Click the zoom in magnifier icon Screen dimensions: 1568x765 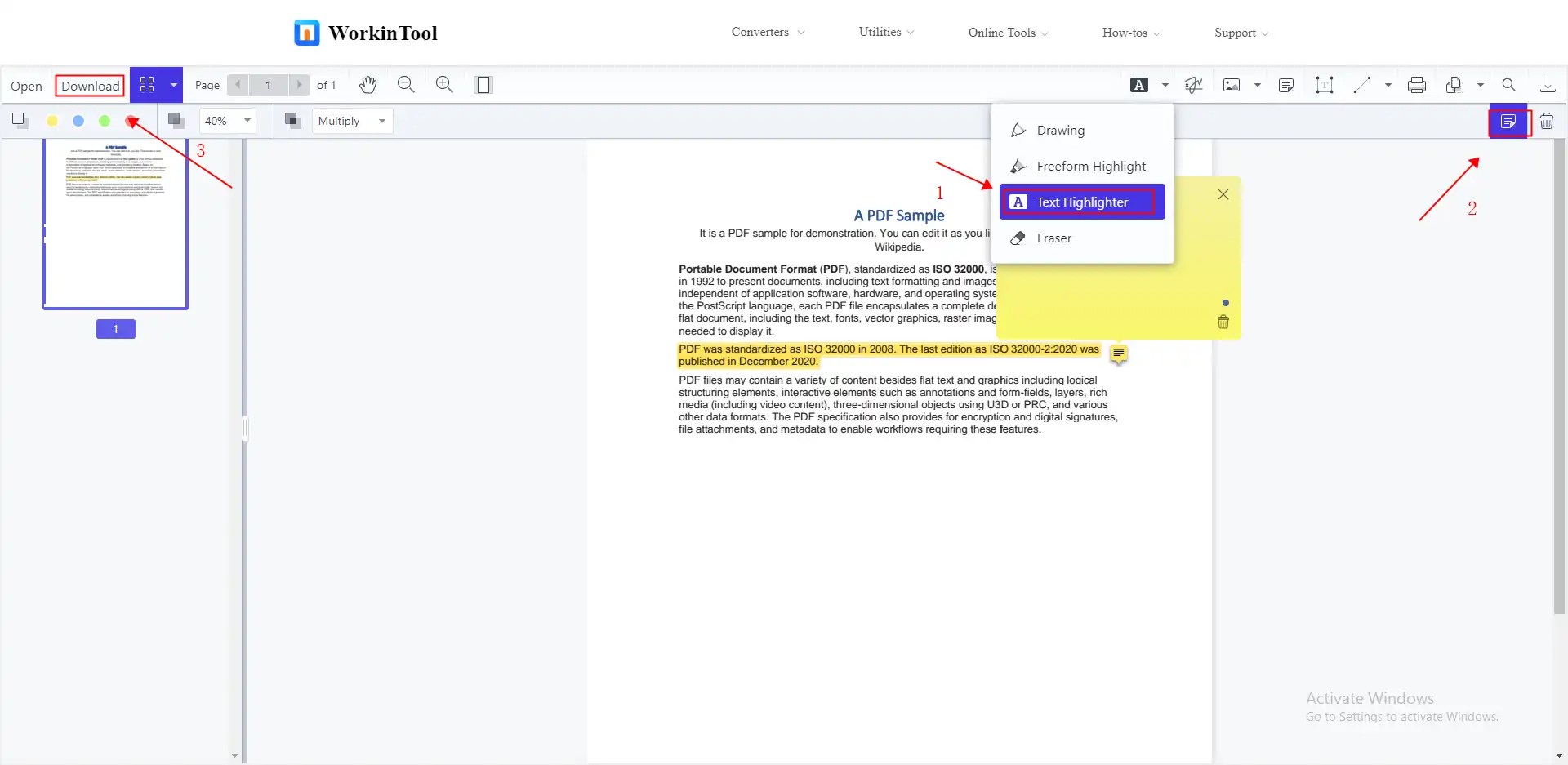point(444,84)
